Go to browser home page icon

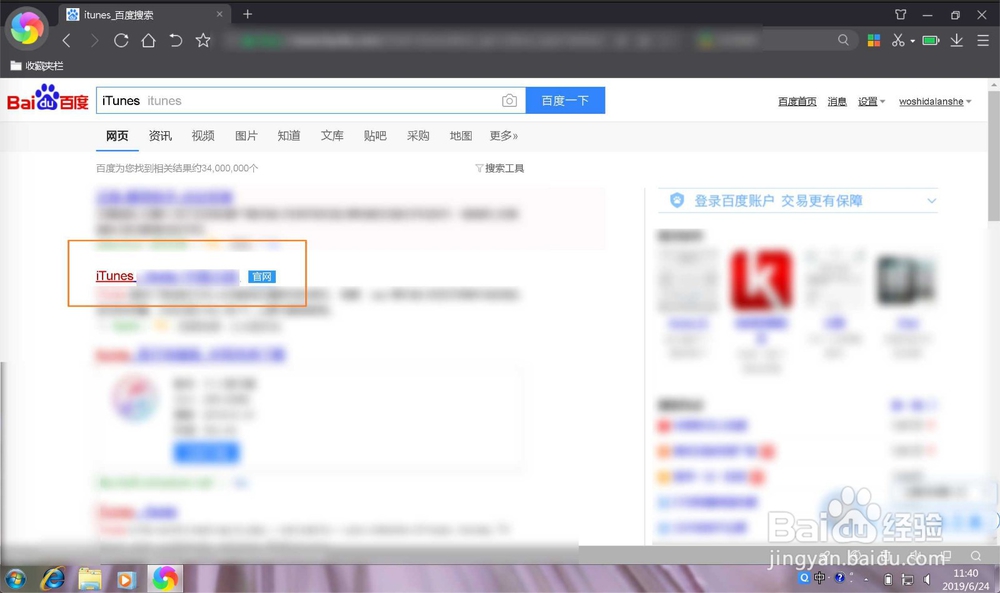tap(149, 41)
